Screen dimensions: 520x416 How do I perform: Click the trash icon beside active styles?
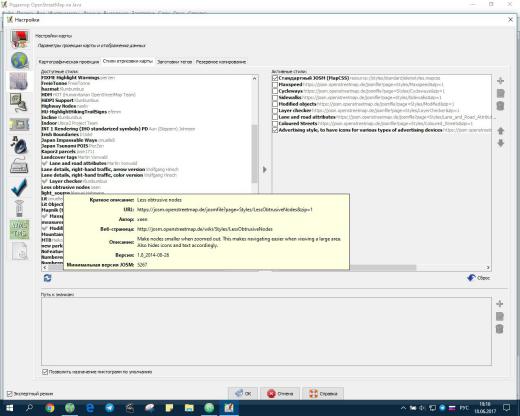(x=500, y=106)
